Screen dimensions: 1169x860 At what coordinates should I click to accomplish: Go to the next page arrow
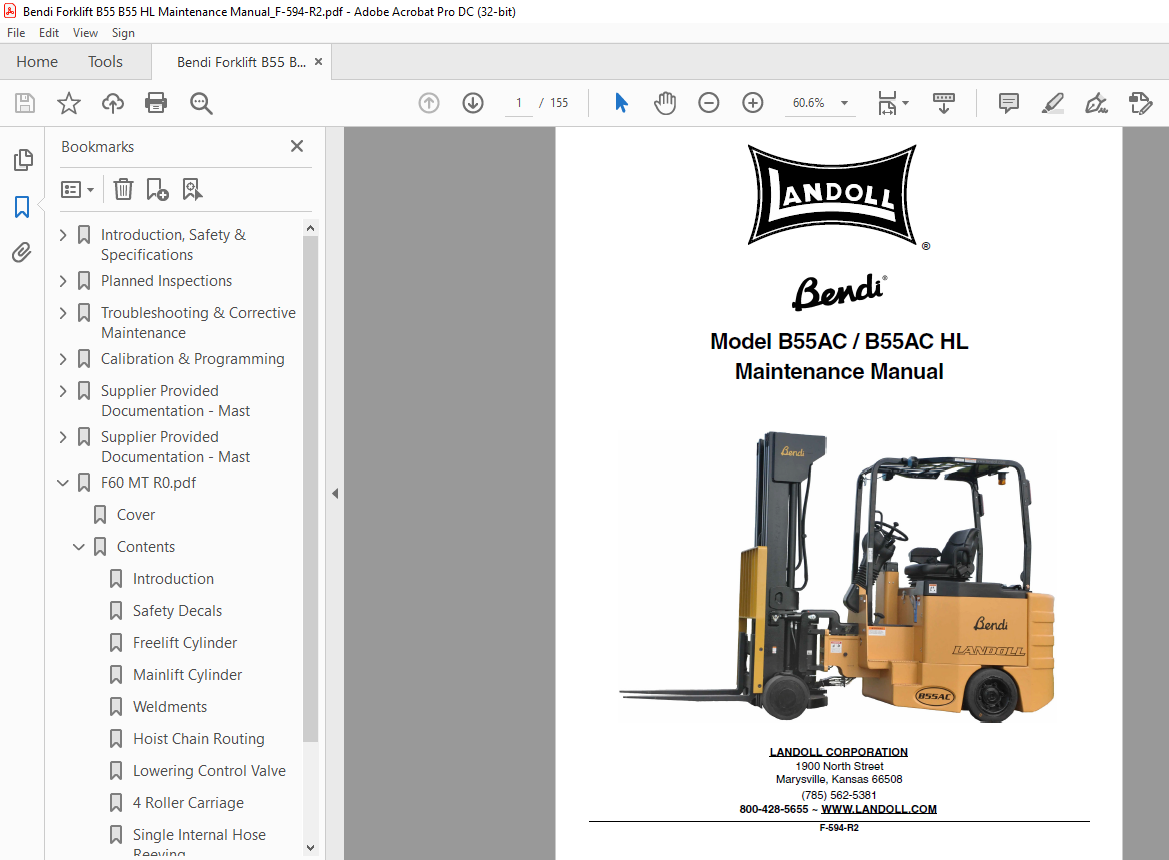[473, 103]
